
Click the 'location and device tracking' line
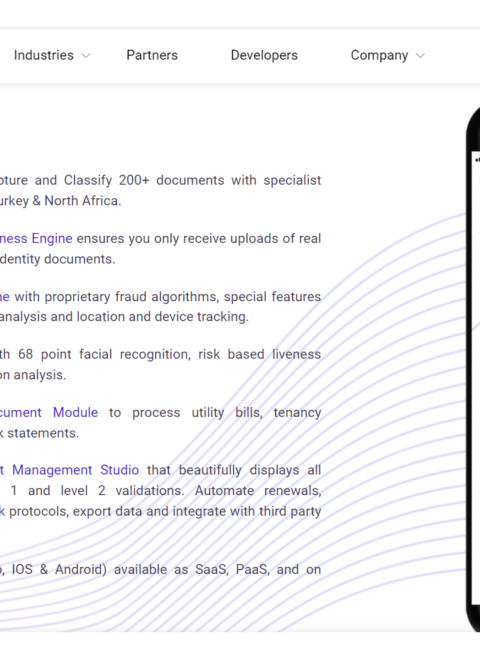pos(125,317)
